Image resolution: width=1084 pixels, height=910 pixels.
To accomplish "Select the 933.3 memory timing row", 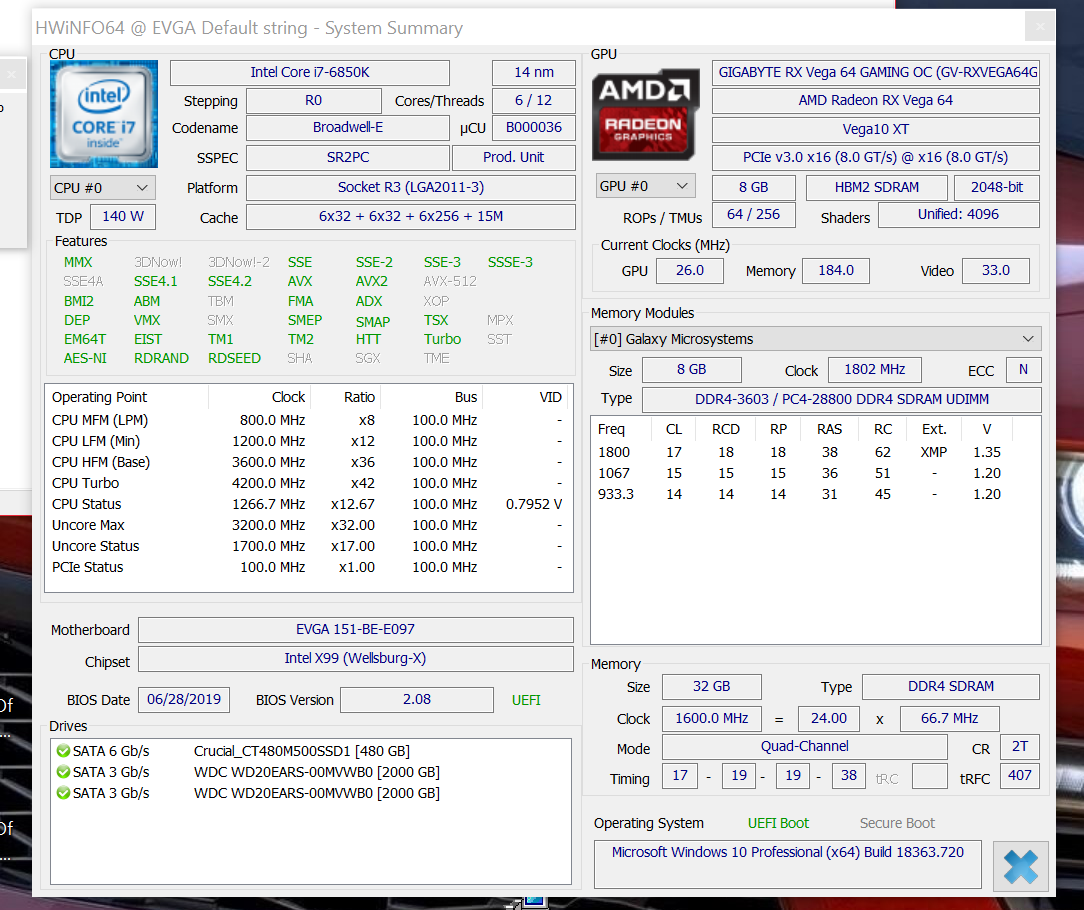I will (816, 494).
